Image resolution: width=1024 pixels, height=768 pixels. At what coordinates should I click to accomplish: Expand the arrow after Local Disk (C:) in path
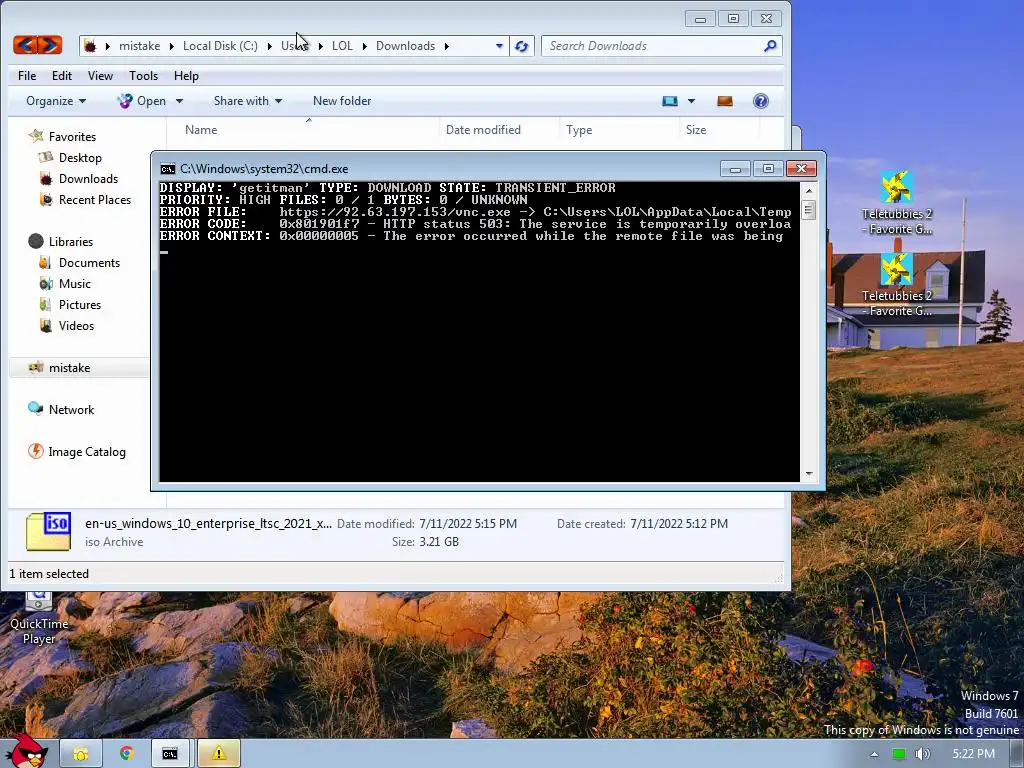tap(269, 46)
